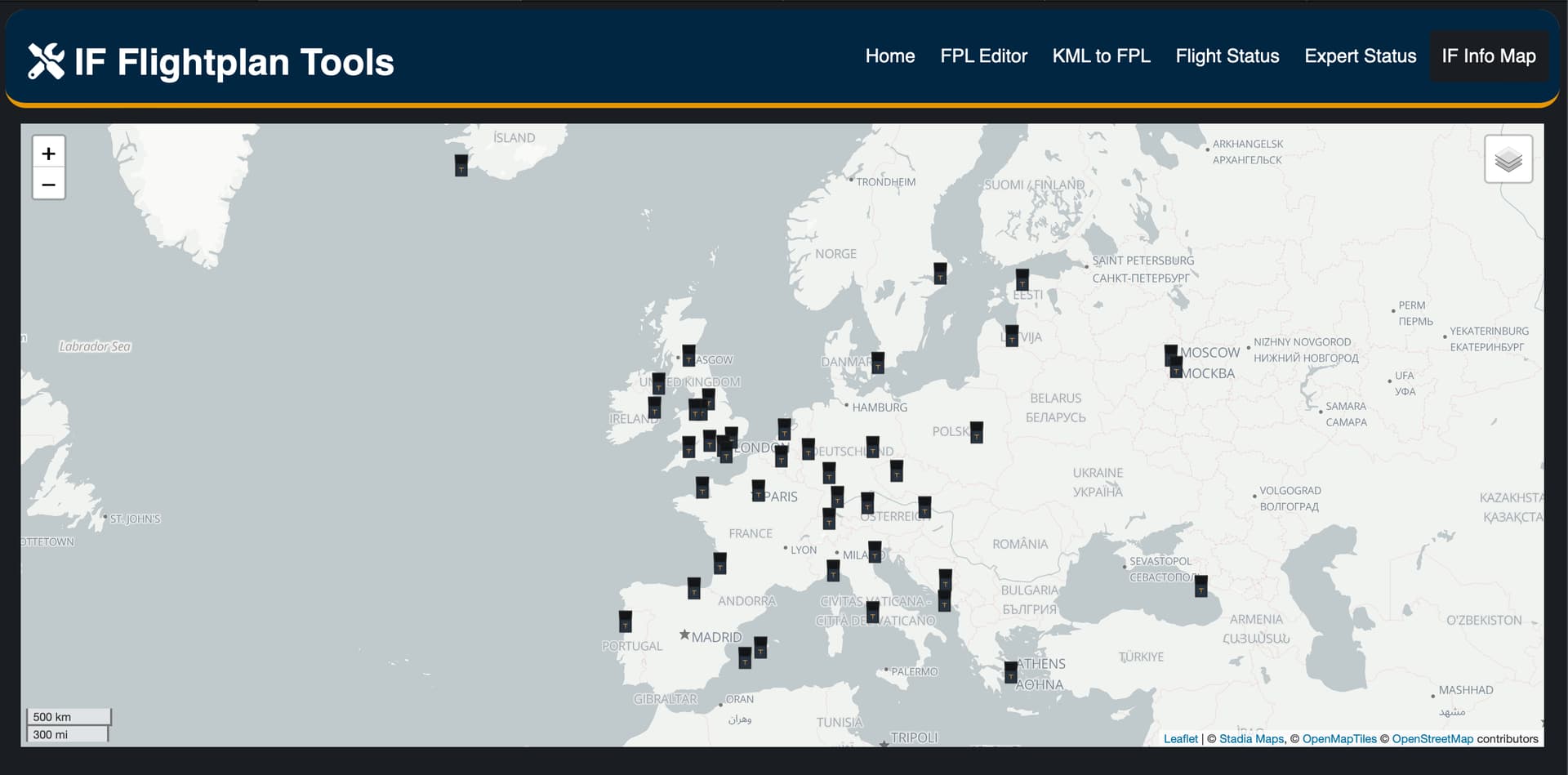This screenshot has height=775, width=1568.
Task: Select the airport marker next to Polska
Action: pyautogui.click(x=976, y=432)
